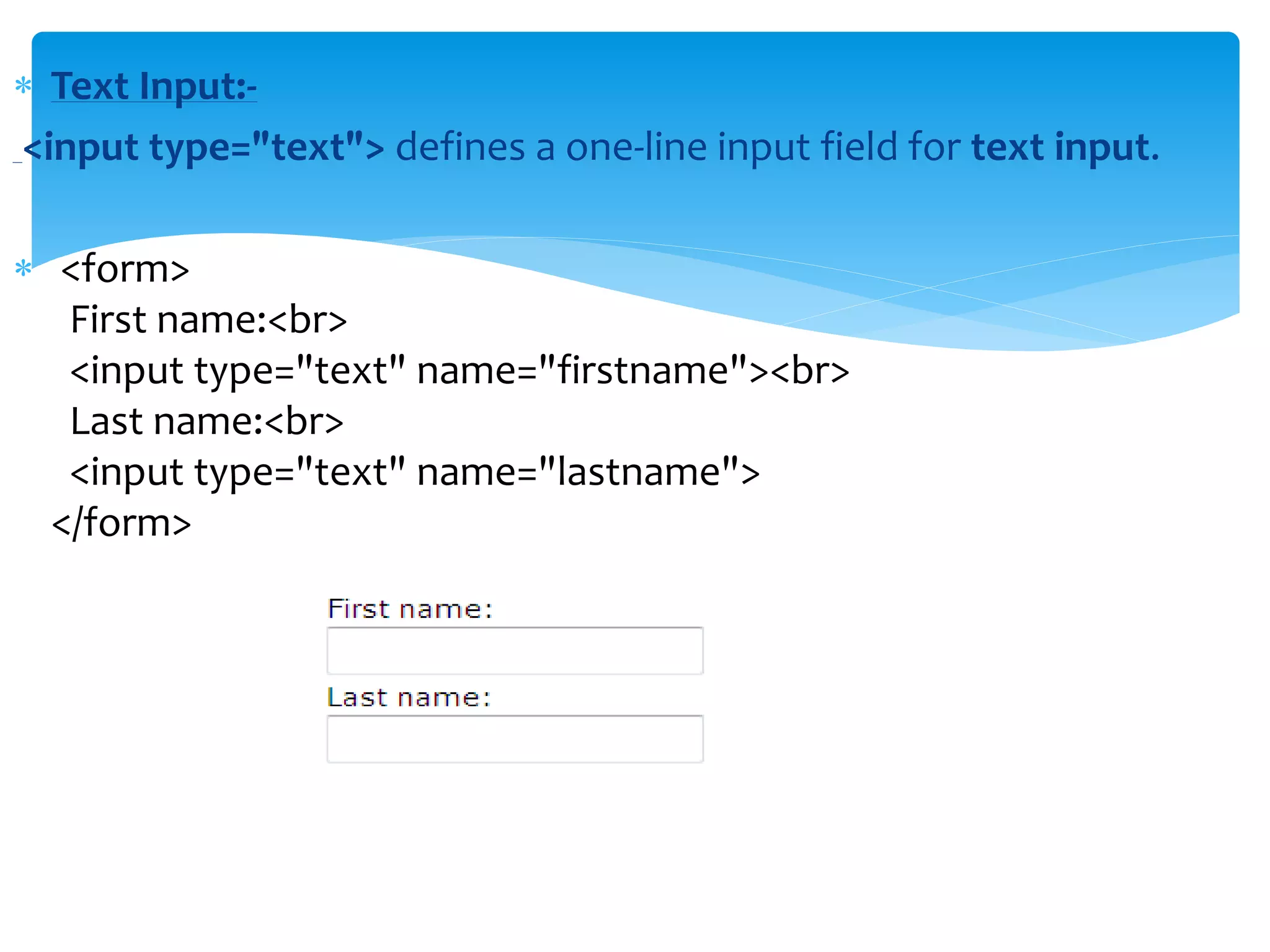The width and height of the screenshot is (1270, 952).
Task: Click the code line with name="lastname"
Action: pyautogui.click(x=415, y=472)
